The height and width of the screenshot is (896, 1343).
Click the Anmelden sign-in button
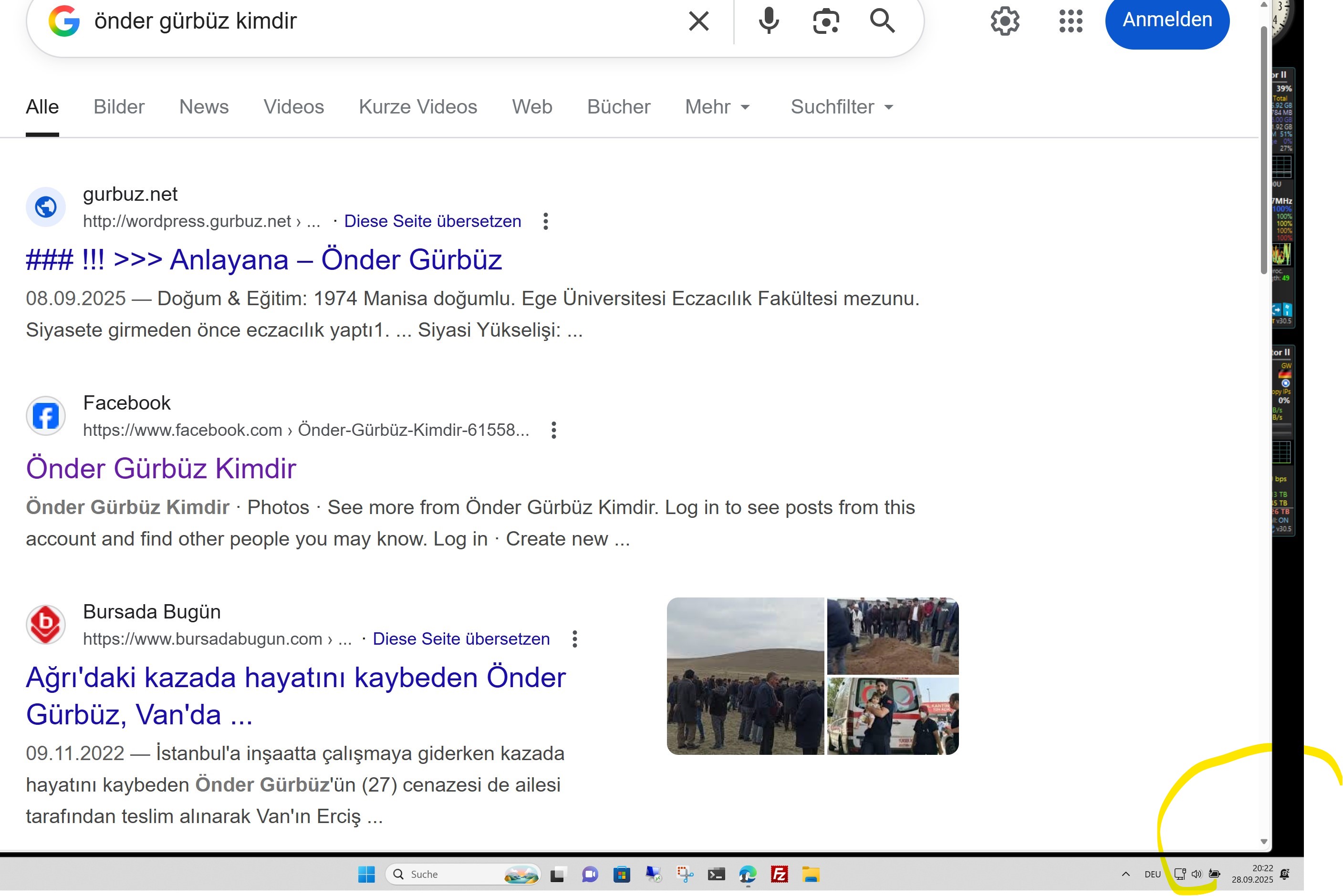(x=1167, y=20)
